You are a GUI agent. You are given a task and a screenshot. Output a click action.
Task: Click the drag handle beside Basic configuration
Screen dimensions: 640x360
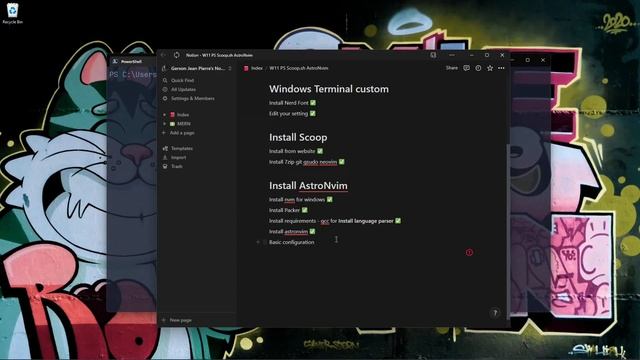point(264,242)
